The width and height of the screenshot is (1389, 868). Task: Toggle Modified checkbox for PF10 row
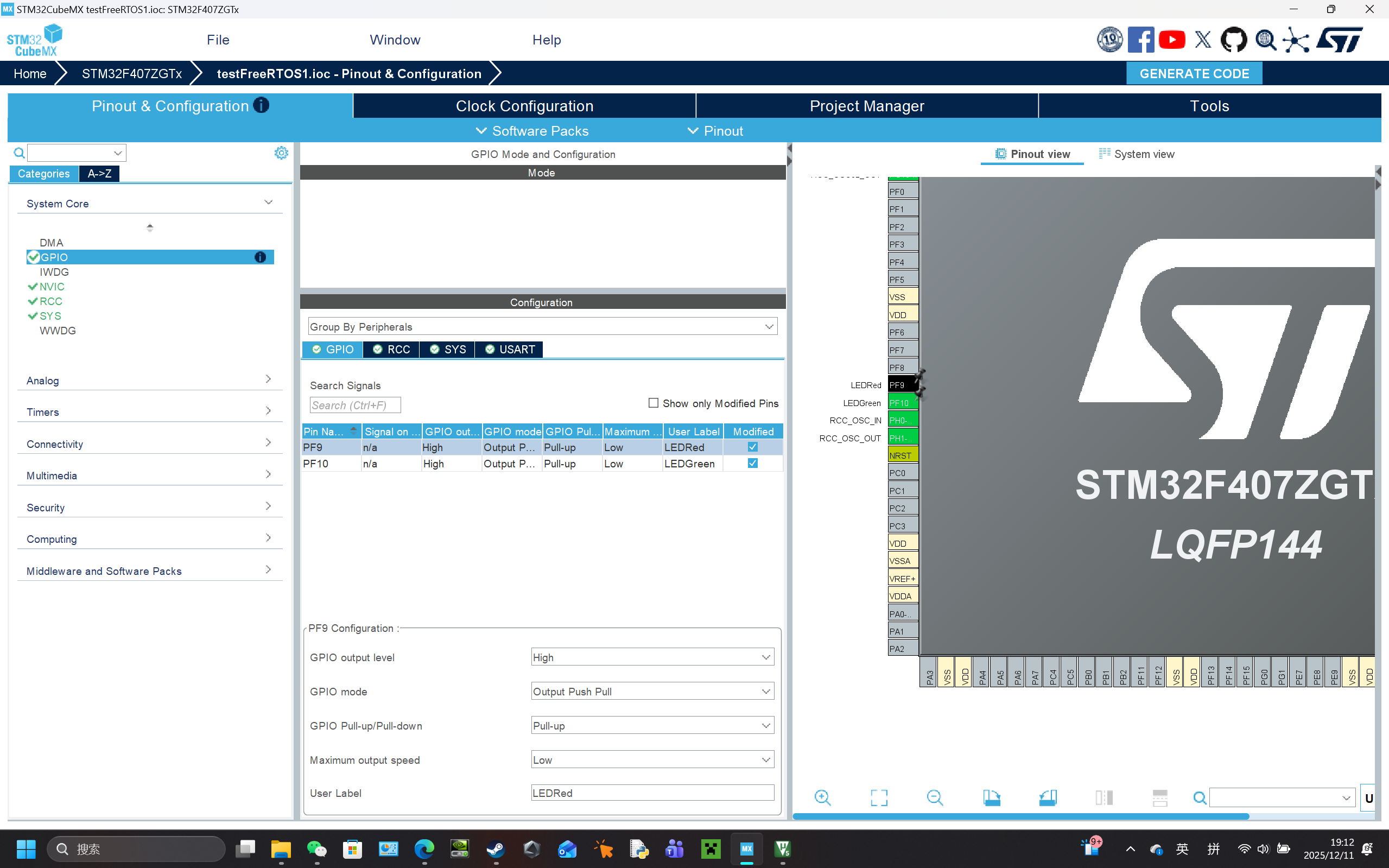tap(752, 463)
